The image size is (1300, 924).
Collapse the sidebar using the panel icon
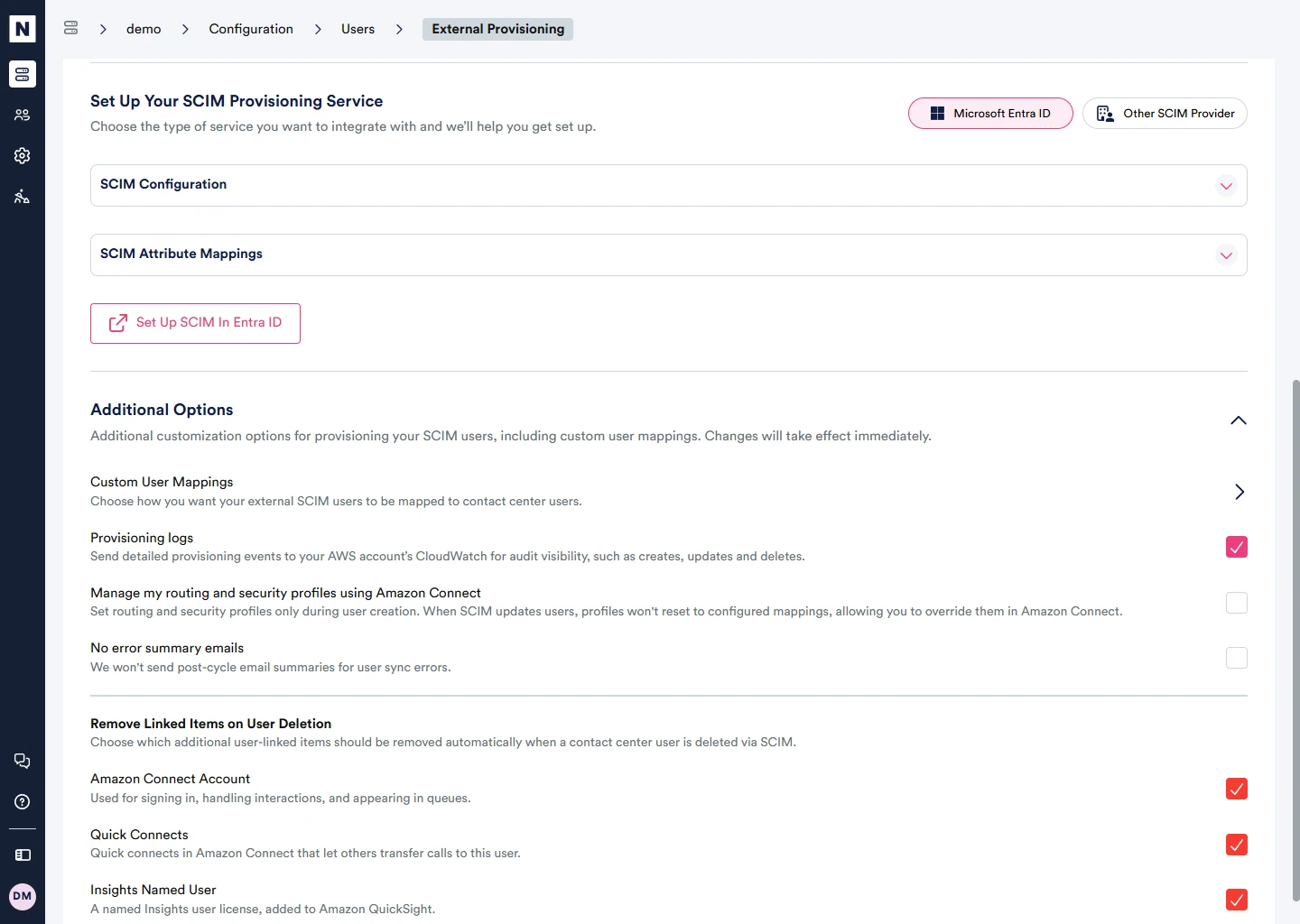coord(22,855)
